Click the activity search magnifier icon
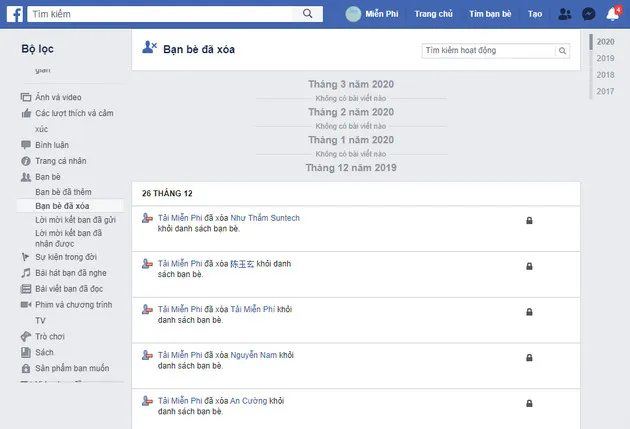Screen dimensions: 630x429 click(562, 51)
